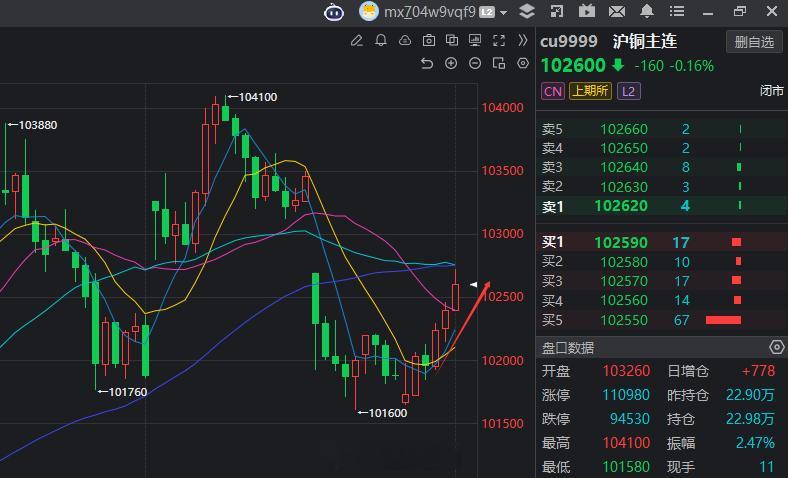Open the robot assistant icon
The width and height of the screenshot is (788, 478).
[334, 12]
